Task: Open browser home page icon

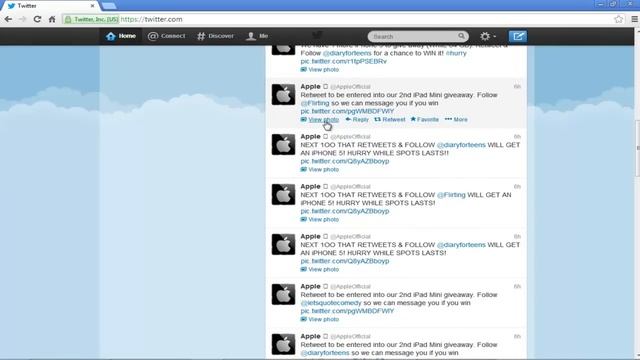Action: pos(52,19)
